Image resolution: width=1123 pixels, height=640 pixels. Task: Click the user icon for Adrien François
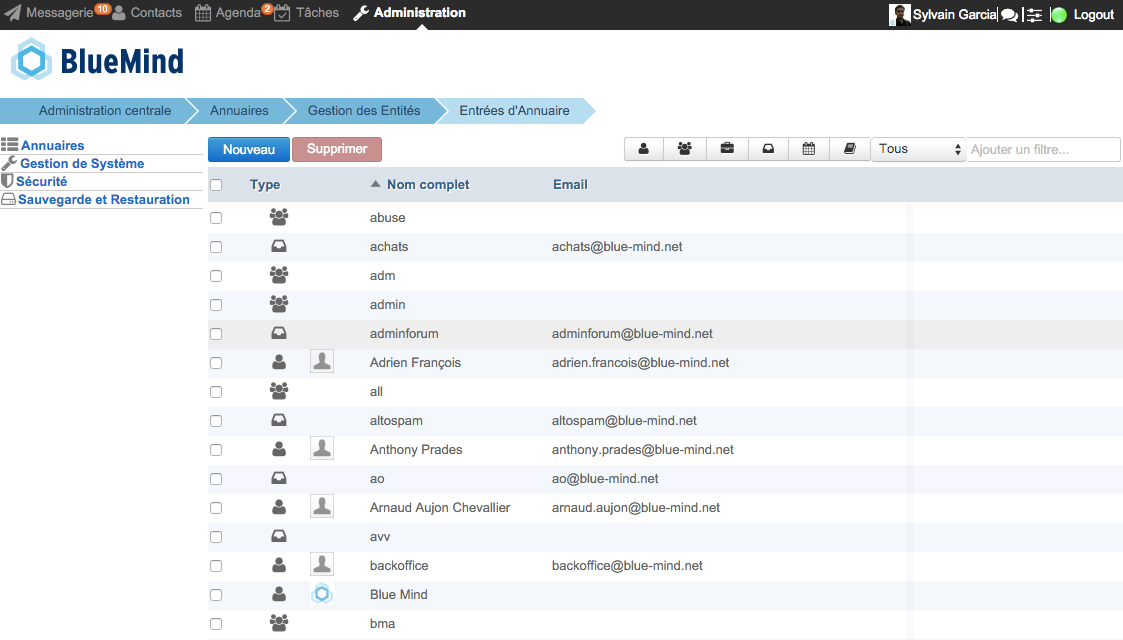point(279,362)
